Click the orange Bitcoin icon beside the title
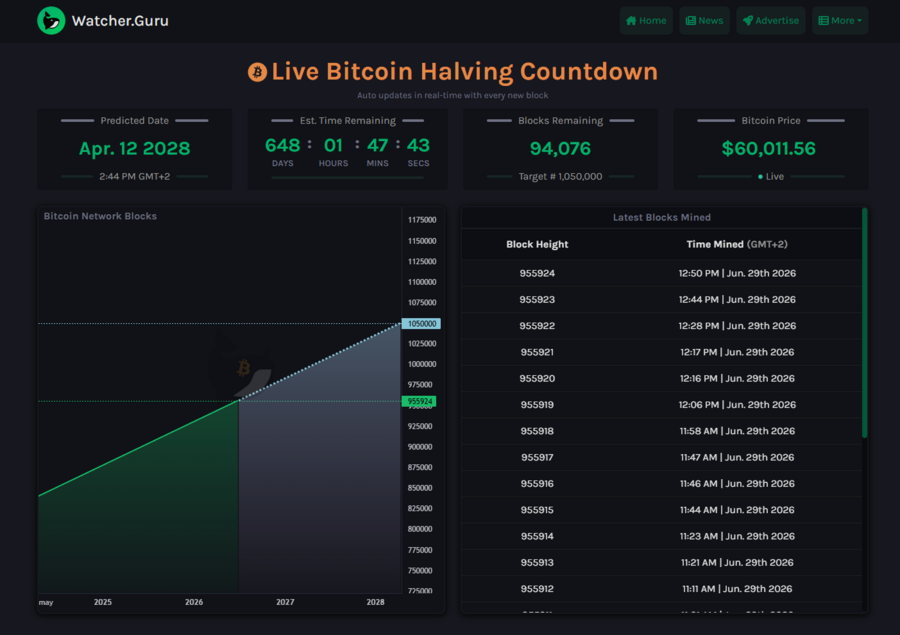The height and width of the screenshot is (635, 900). 257,72
